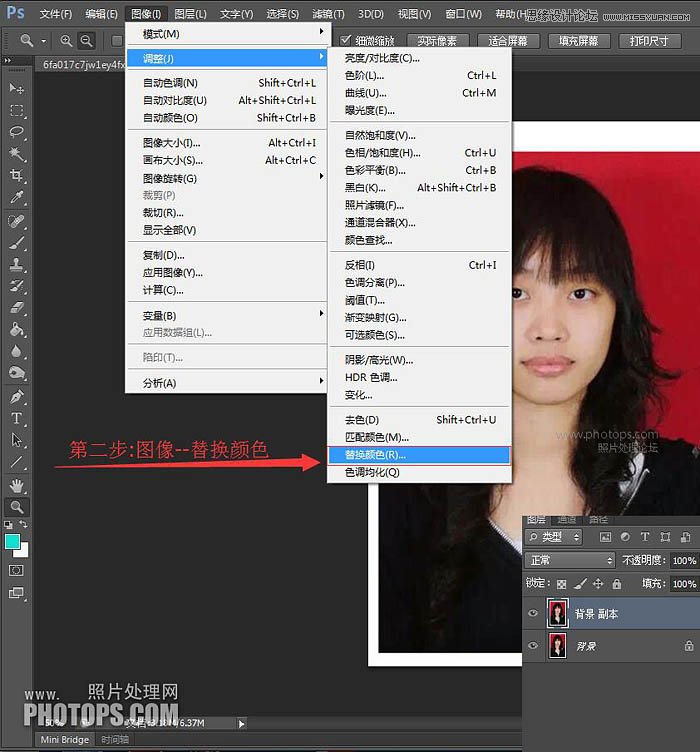The width and height of the screenshot is (700, 752).
Task: Toggle lock image pixels brush icon
Action: pyautogui.click(x=580, y=584)
